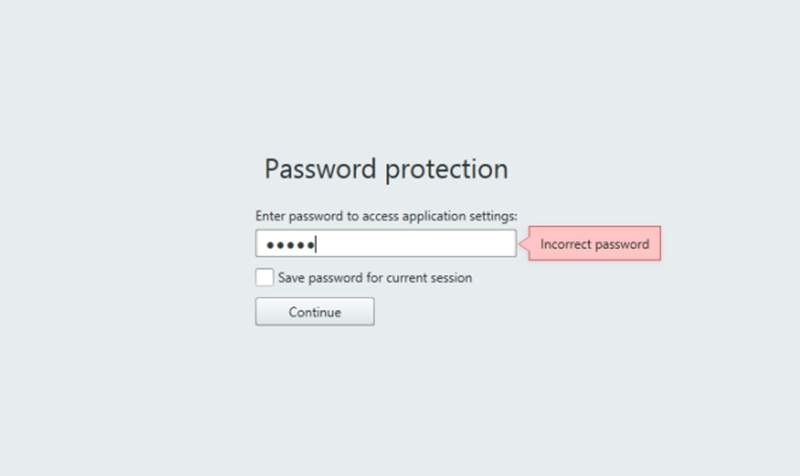This screenshot has width=800, height=476.
Task: Click the Incorrect password error callout
Action: tap(595, 244)
